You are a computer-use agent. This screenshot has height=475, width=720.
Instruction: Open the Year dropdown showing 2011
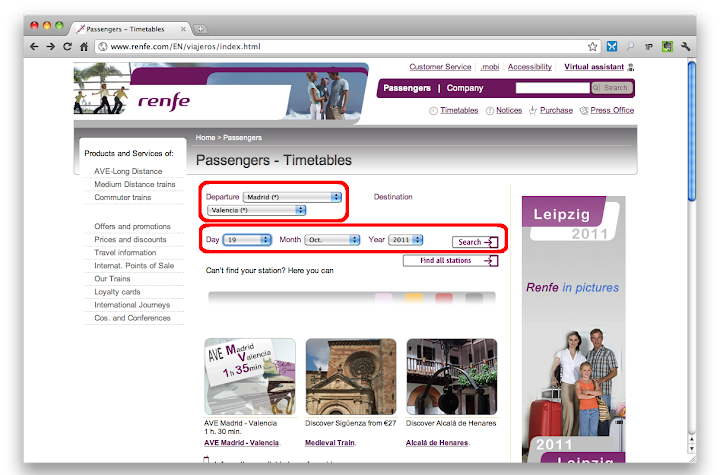(x=405, y=240)
